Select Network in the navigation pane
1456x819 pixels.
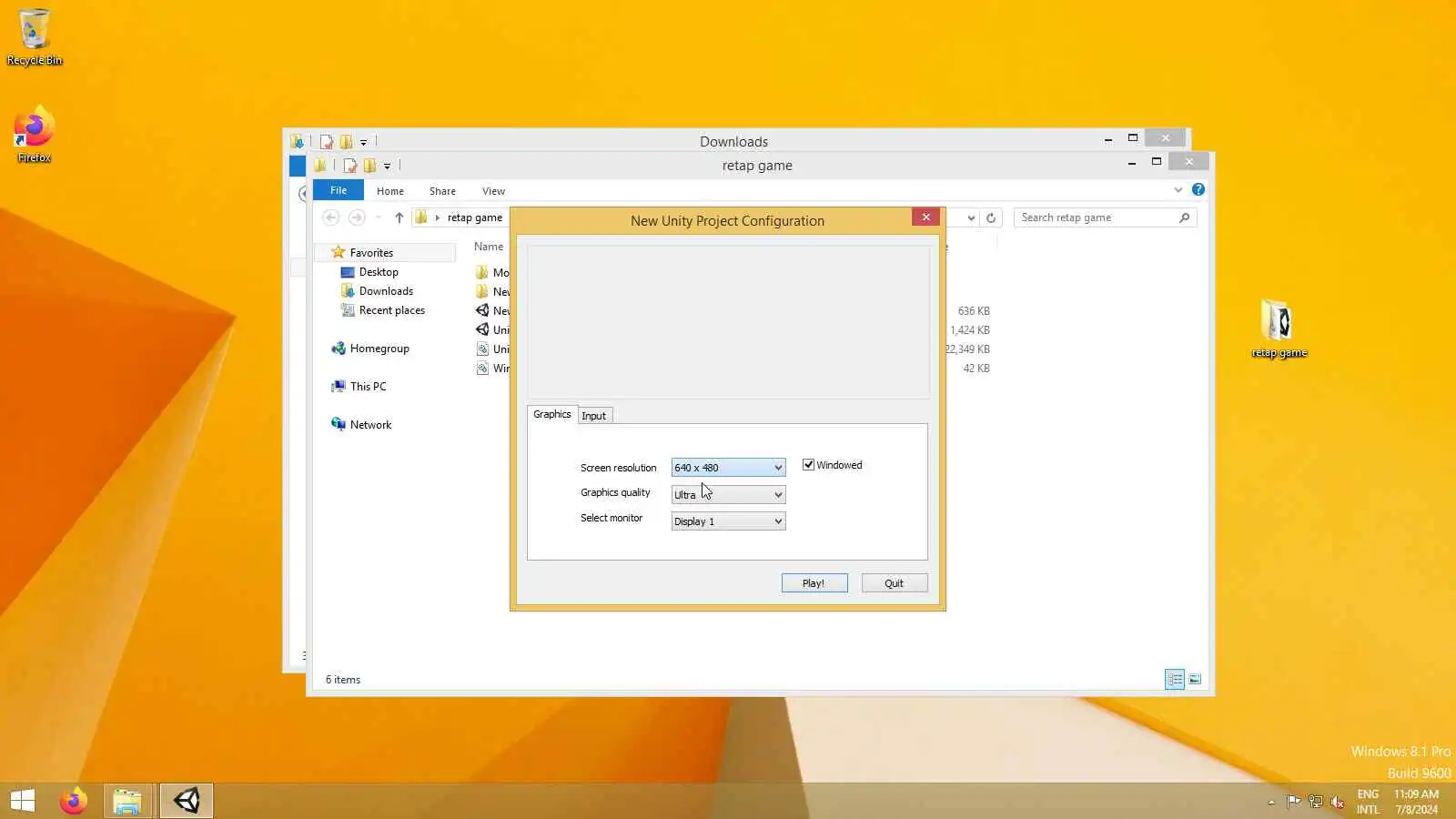click(x=370, y=425)
